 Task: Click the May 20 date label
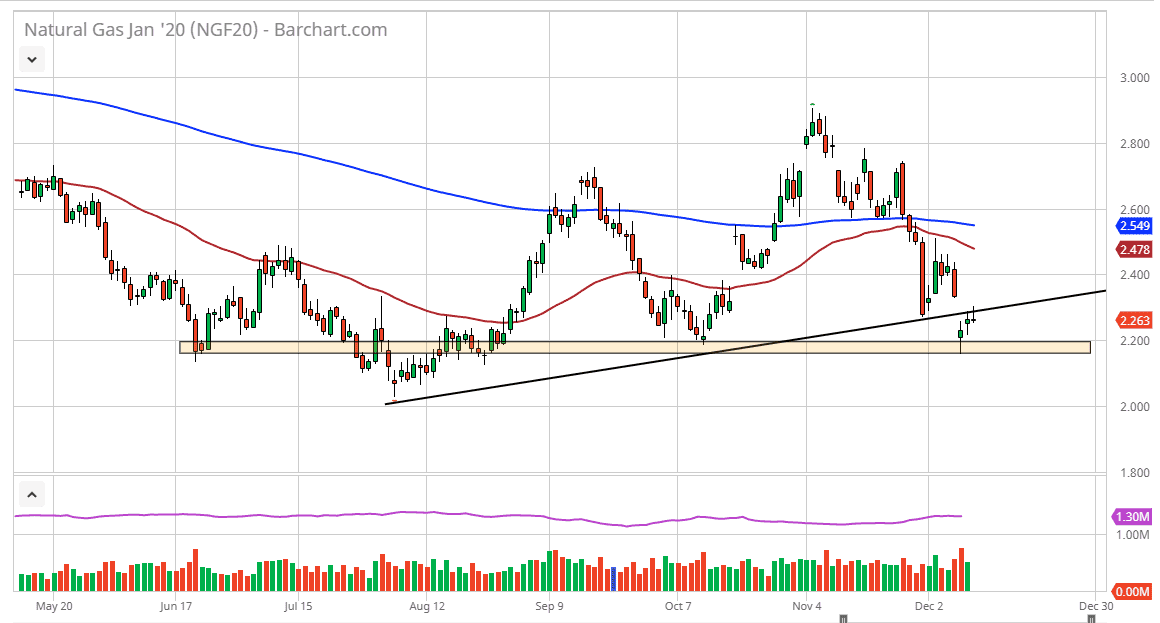[x=54, y=606]
